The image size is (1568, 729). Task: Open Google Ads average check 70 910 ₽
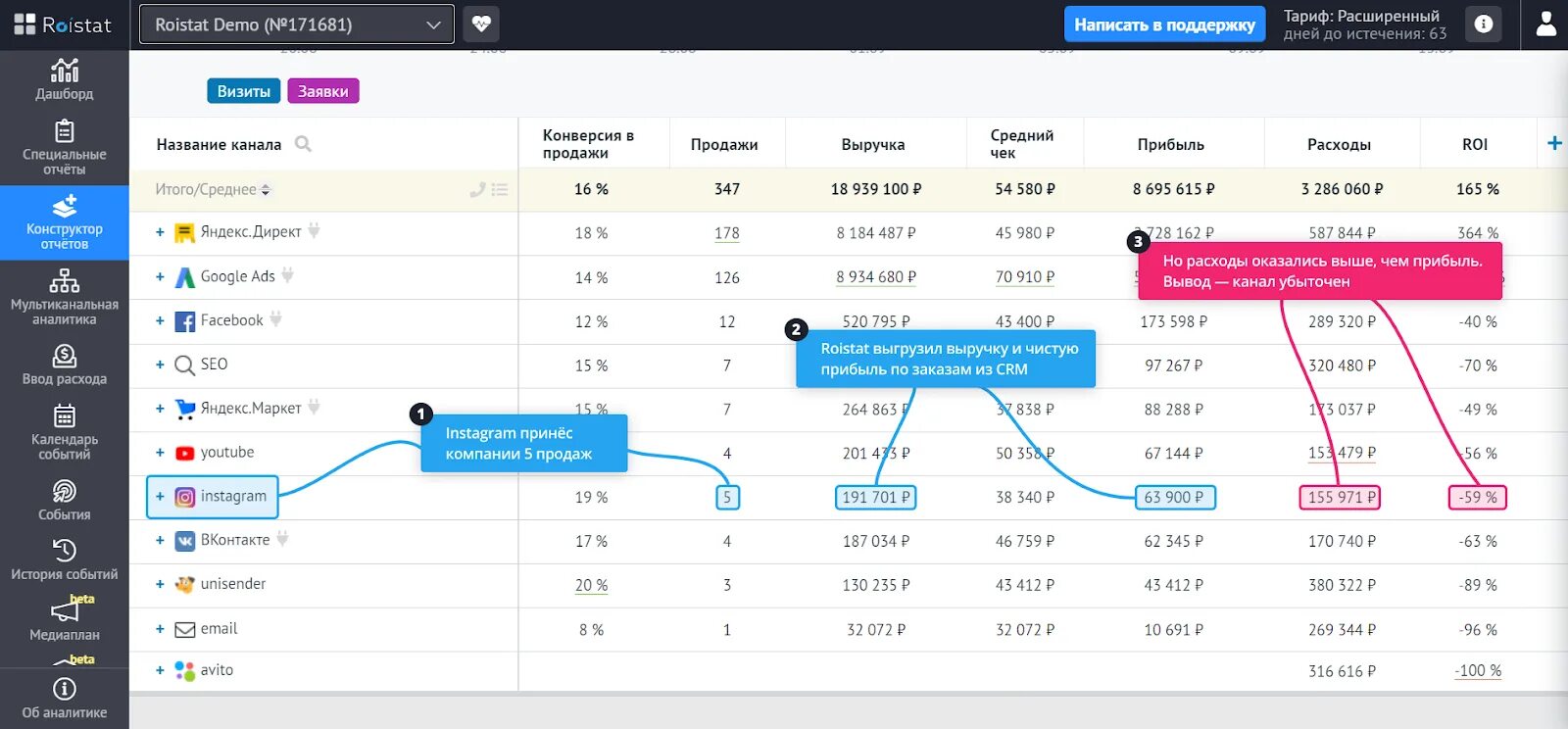tap(1025, 277)
